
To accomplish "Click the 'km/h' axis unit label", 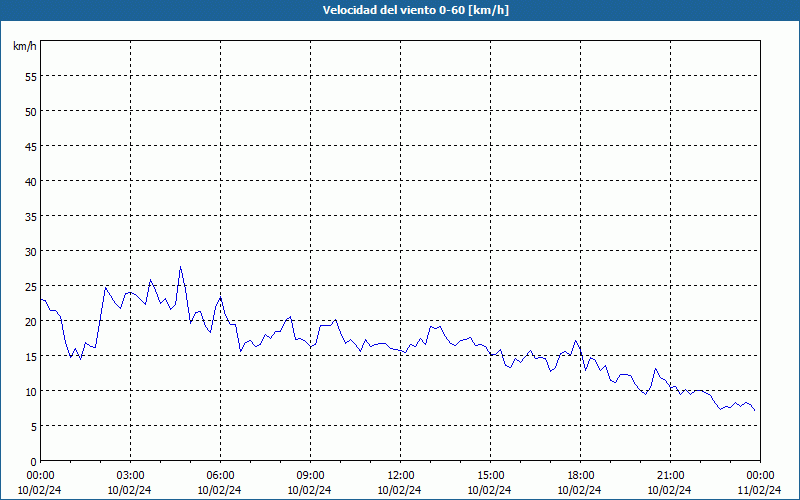I will tap(25, 46).
